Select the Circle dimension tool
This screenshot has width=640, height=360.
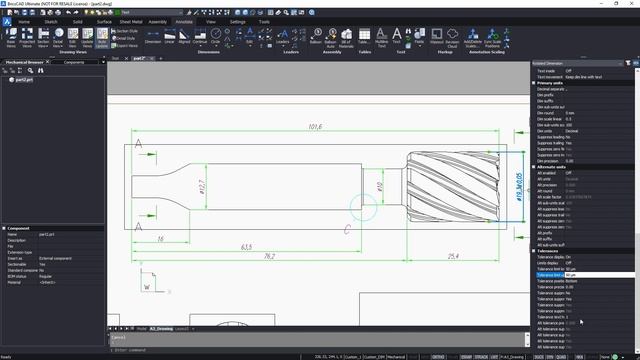(216, 36)
